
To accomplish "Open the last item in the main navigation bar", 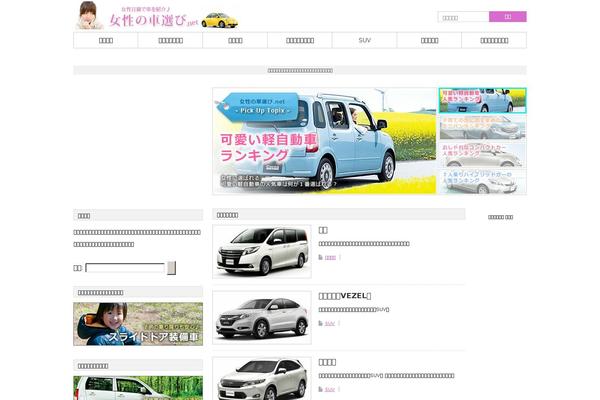I will click(x=494, y=40).
